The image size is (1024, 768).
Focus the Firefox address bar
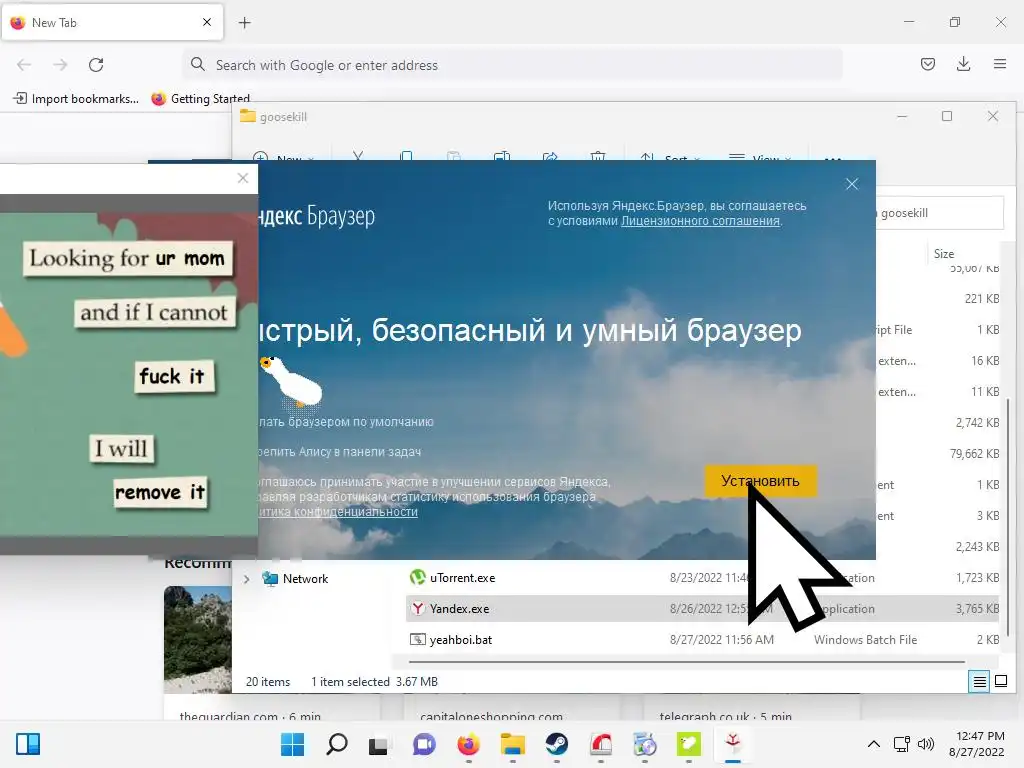coord(512,65)
